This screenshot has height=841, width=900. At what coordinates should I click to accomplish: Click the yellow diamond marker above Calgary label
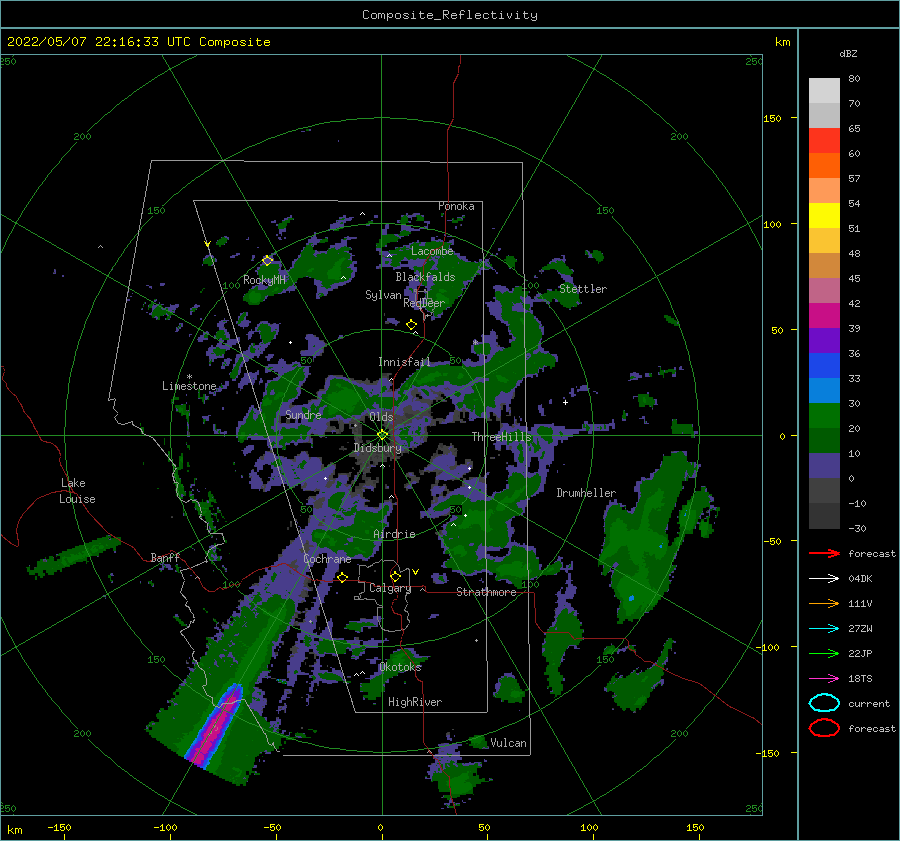395,576
